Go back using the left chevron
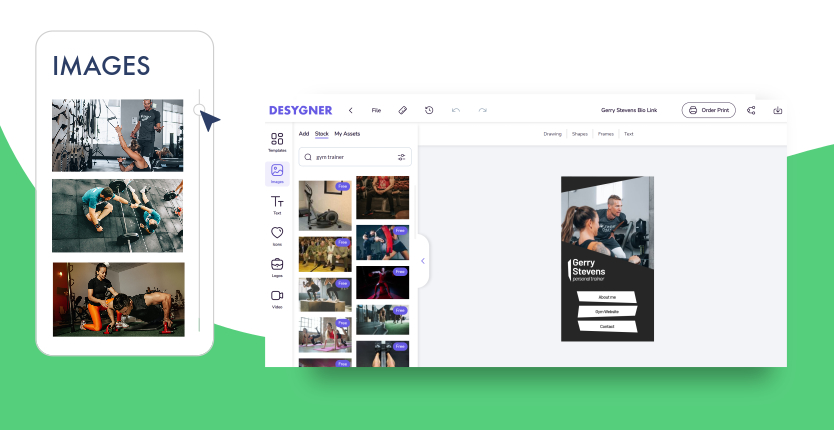 pos(350,110)
